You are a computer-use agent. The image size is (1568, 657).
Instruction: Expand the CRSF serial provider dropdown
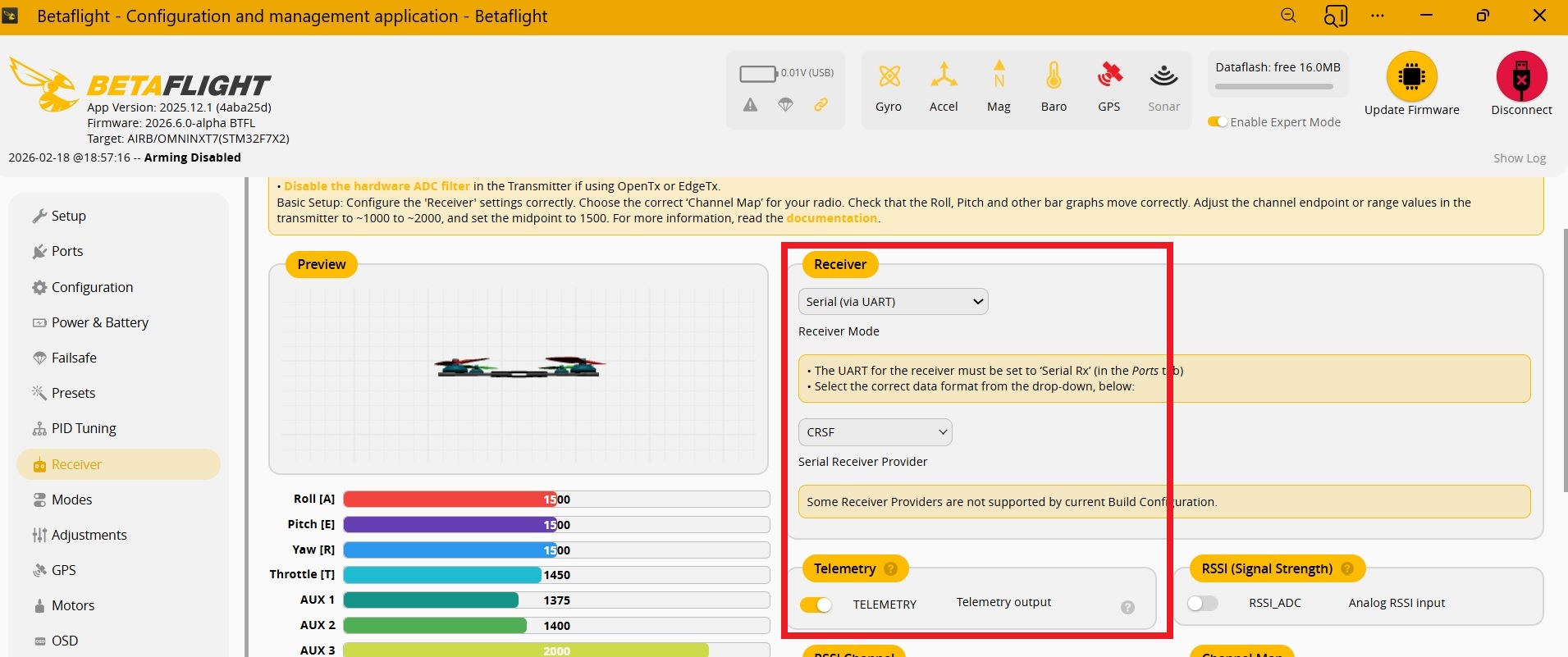click(875, 432)
